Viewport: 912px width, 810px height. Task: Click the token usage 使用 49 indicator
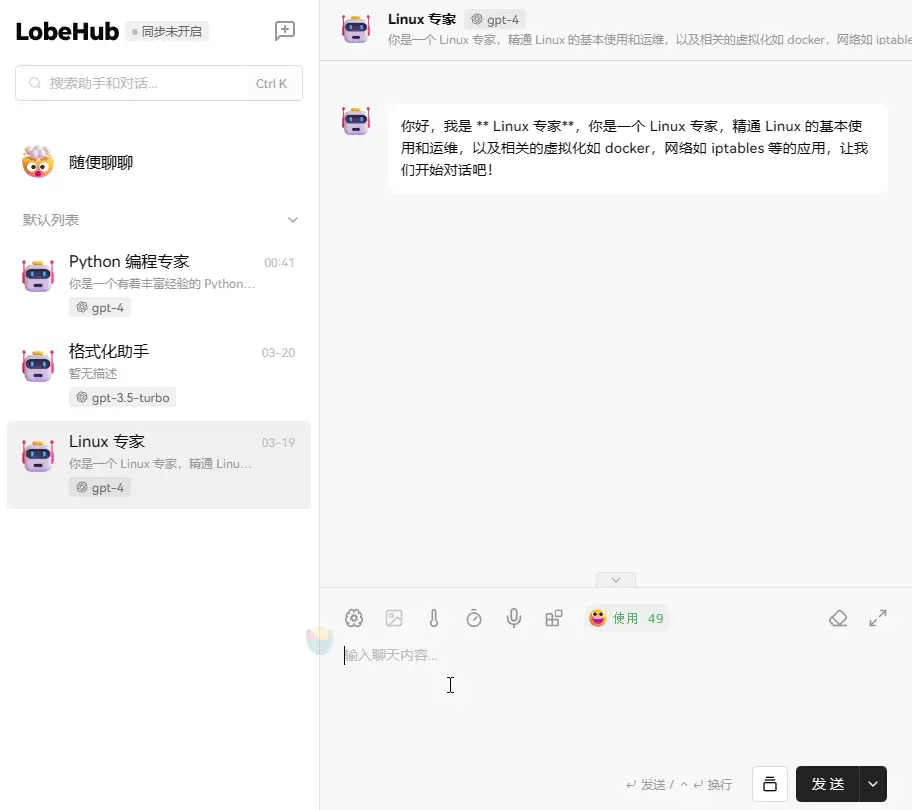627,618
